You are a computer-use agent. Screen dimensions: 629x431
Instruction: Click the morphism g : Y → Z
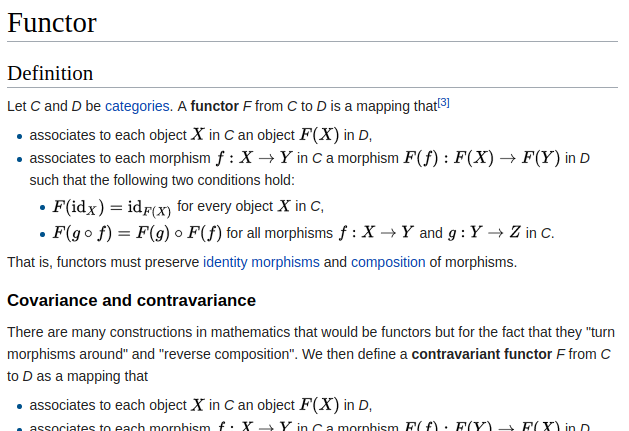[484, 233]
